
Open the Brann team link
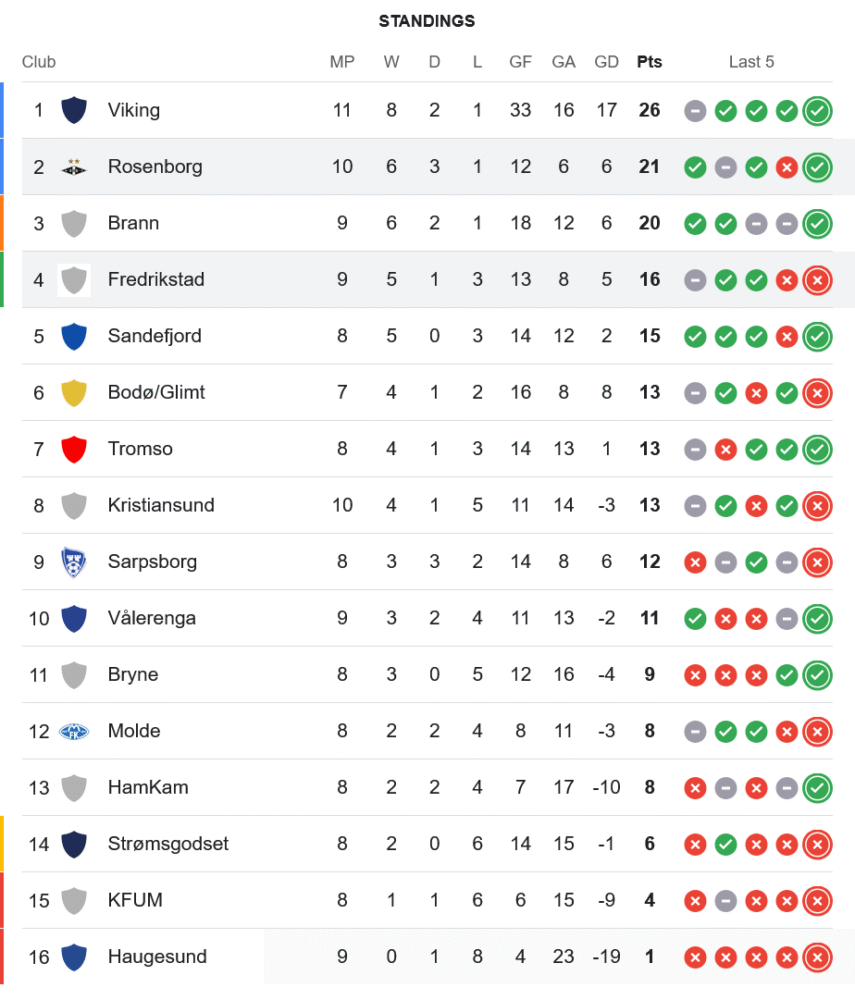pos(133,223)
